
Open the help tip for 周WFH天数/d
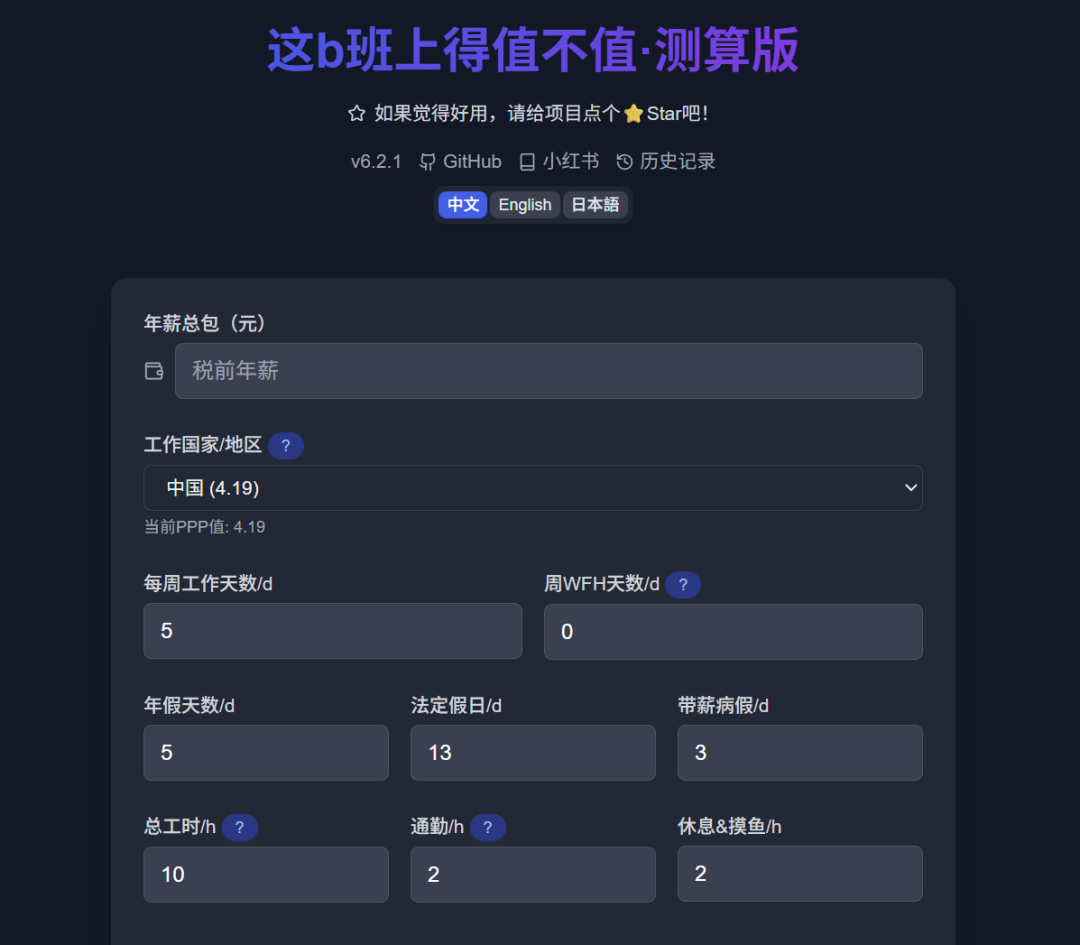click(683, 584)
